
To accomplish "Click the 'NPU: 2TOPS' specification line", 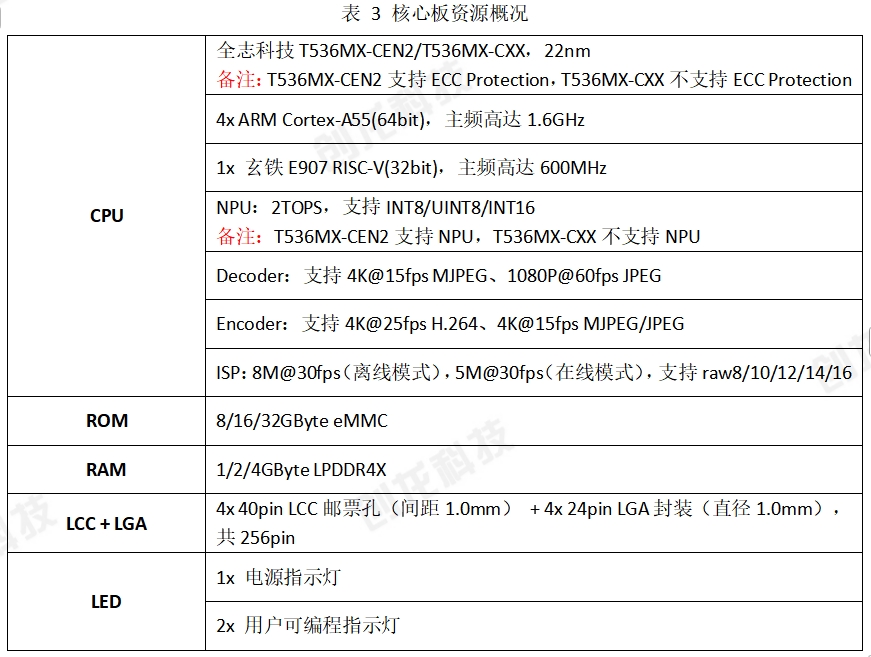I will click(x=376, y=208).
